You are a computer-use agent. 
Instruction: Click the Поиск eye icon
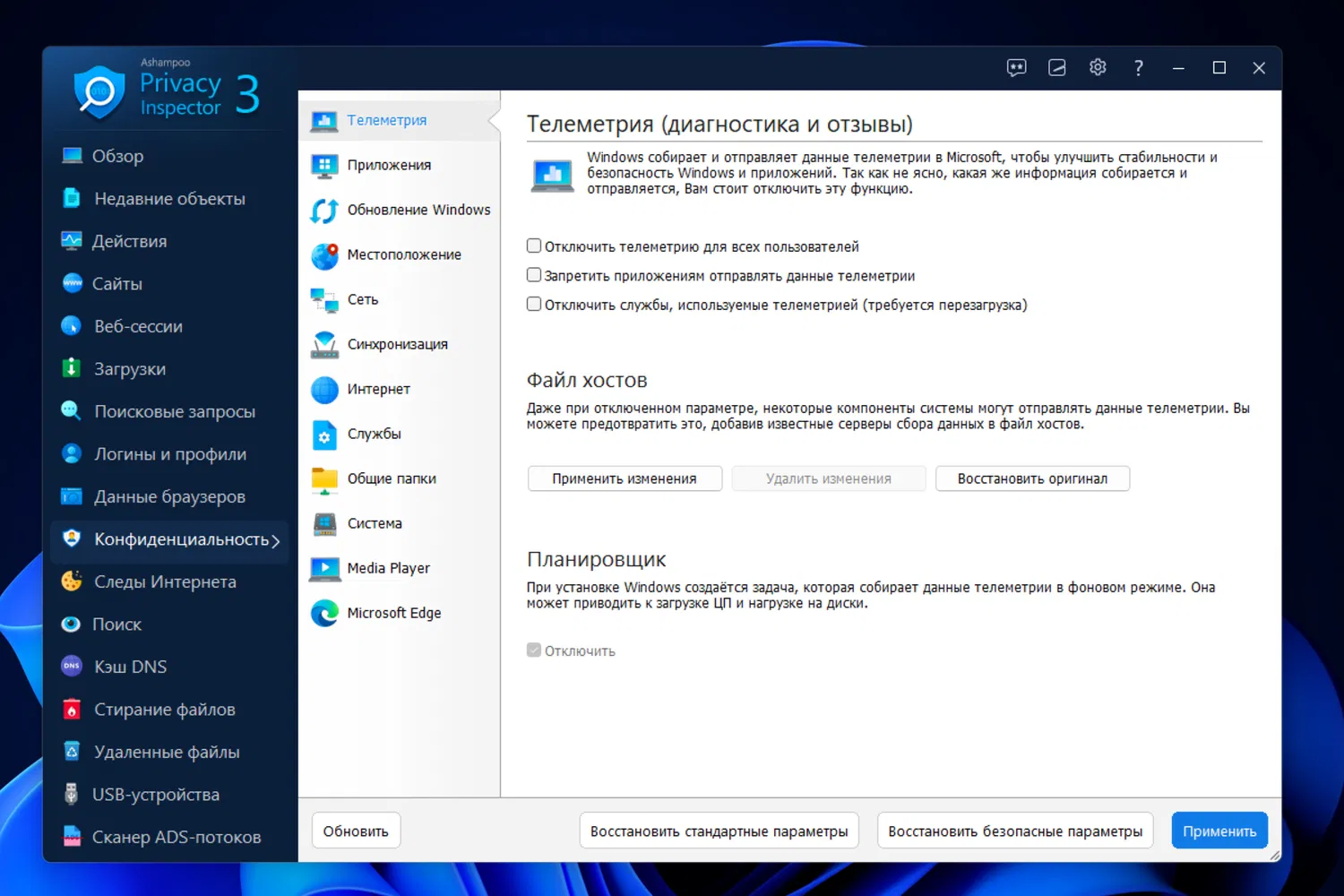click(x=72, y=624)
